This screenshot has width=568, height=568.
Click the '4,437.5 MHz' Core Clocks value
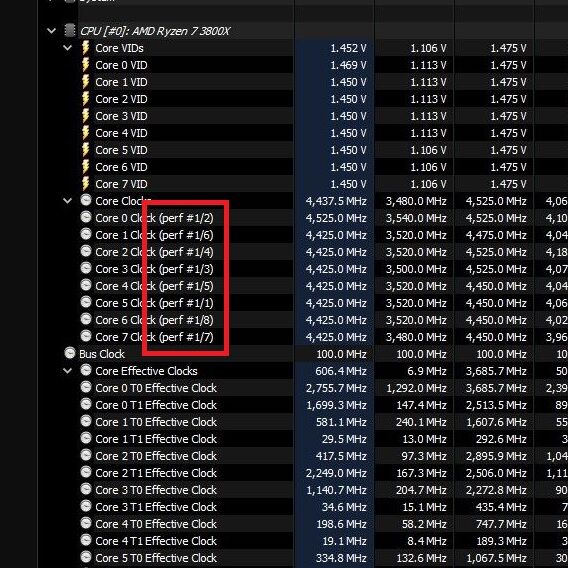[336, 201]
